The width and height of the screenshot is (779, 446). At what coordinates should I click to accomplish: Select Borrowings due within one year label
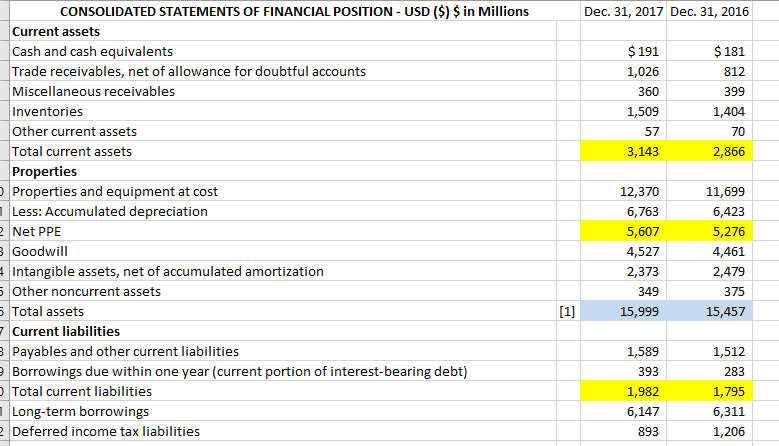click(239, 371)
